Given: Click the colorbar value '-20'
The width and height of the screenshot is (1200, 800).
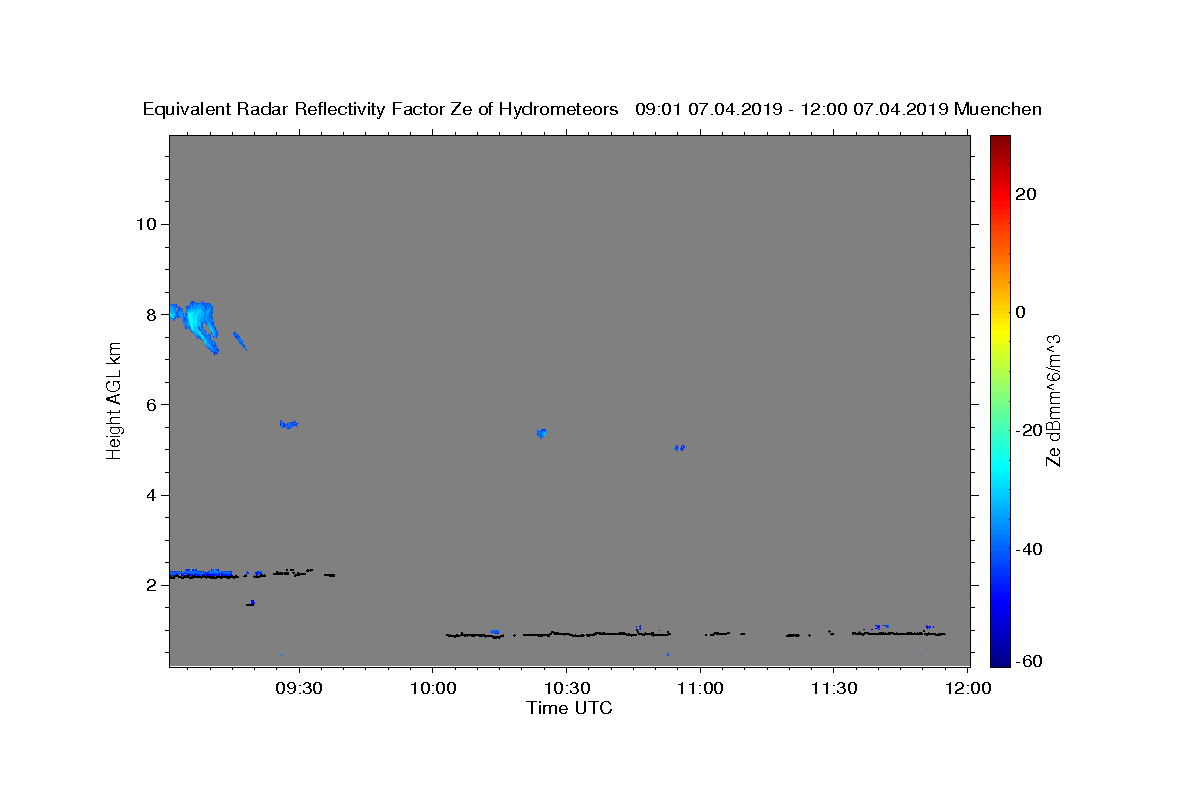Looking at the screenshot, I should coord(1030,430).
